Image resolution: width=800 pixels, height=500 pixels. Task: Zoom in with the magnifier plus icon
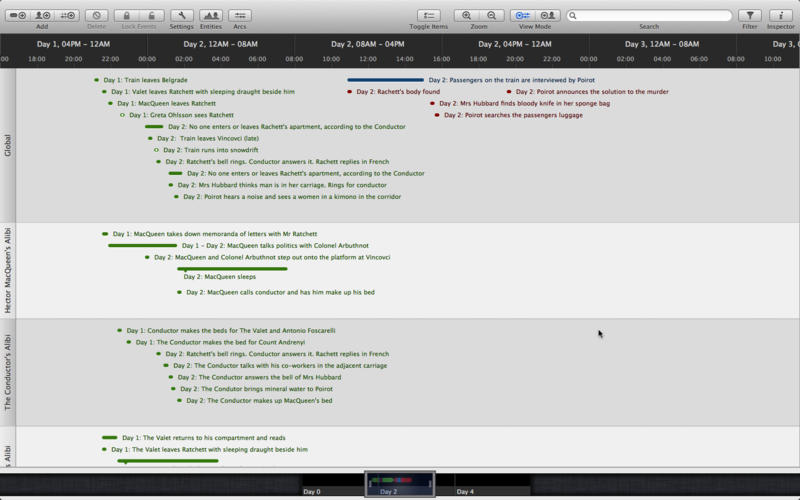pos(467,15)
